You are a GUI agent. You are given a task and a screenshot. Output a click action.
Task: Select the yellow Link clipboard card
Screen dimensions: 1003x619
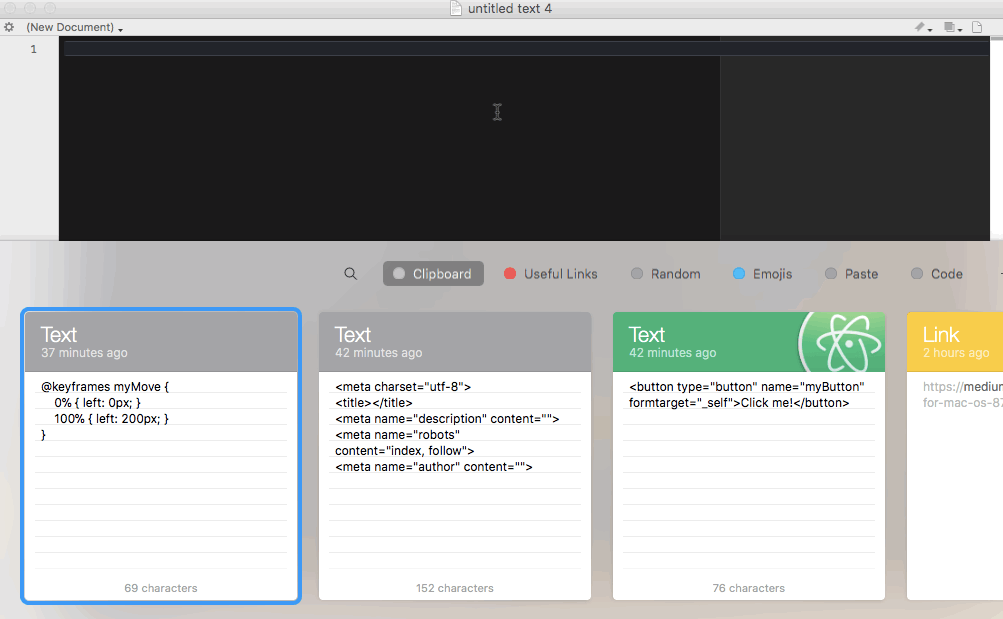(x=955, y=456)
